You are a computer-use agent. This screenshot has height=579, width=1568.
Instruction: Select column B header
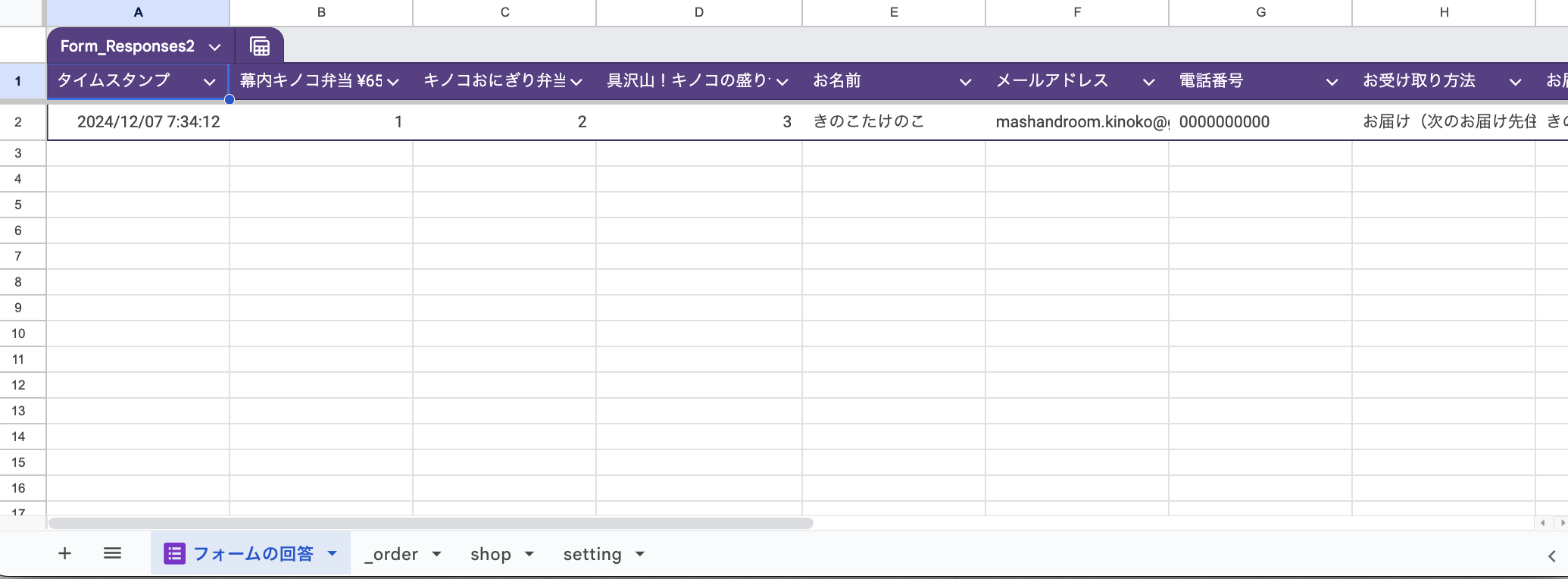coord(321,12)
